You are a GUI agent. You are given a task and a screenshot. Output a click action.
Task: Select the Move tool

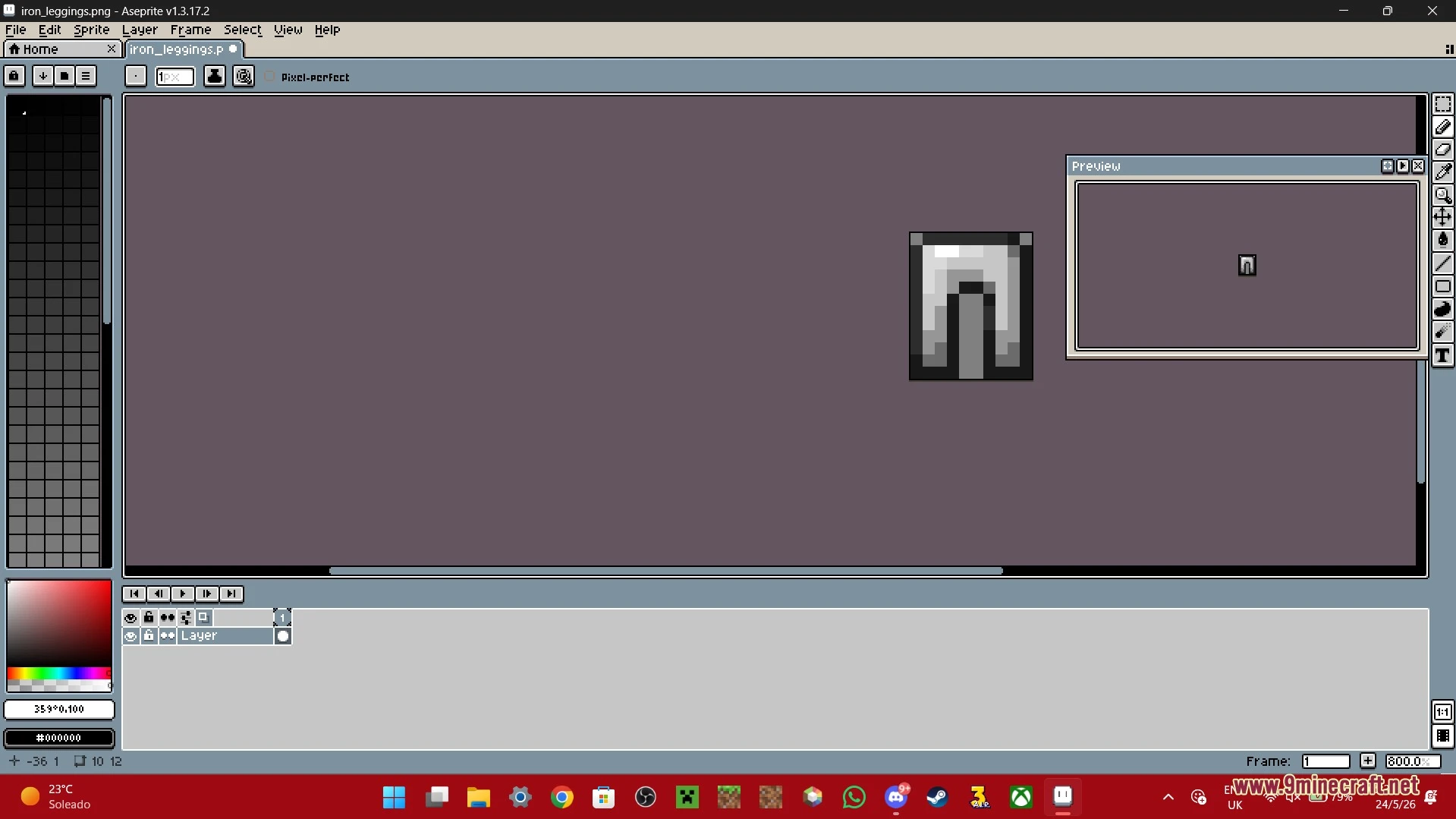pos(1442,218)
